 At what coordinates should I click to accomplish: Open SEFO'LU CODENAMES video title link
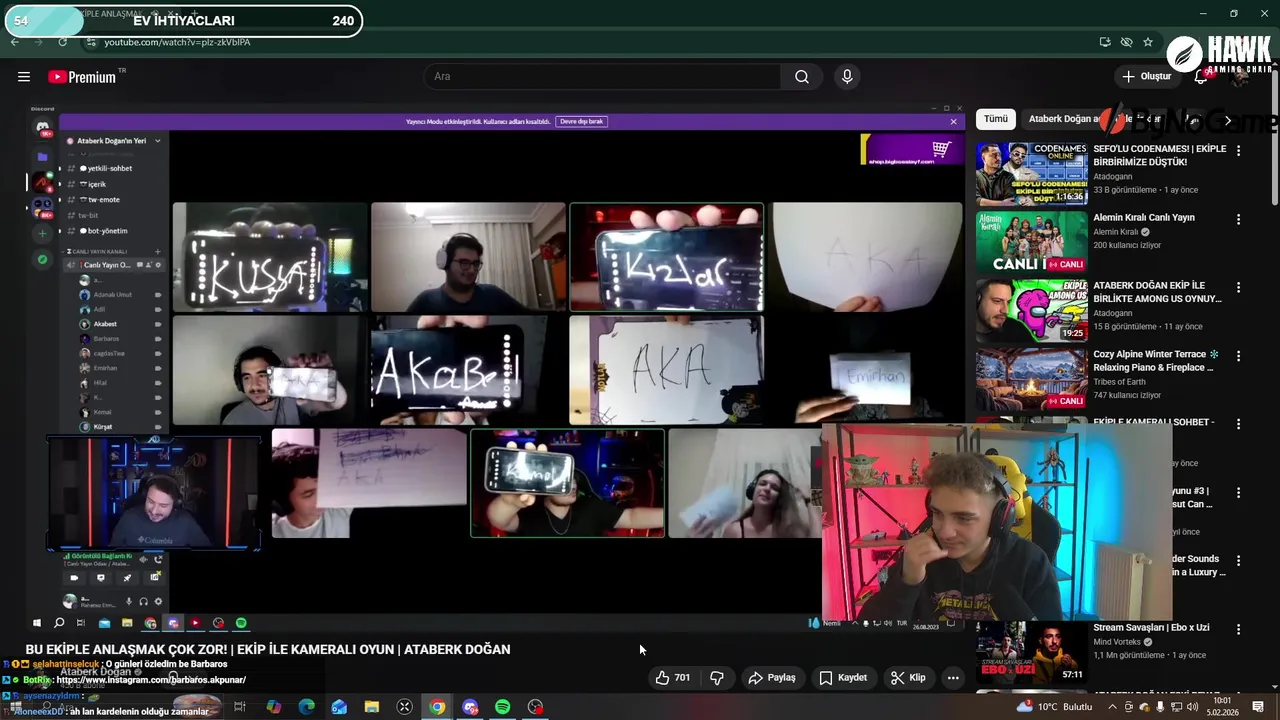[1159, 155]
